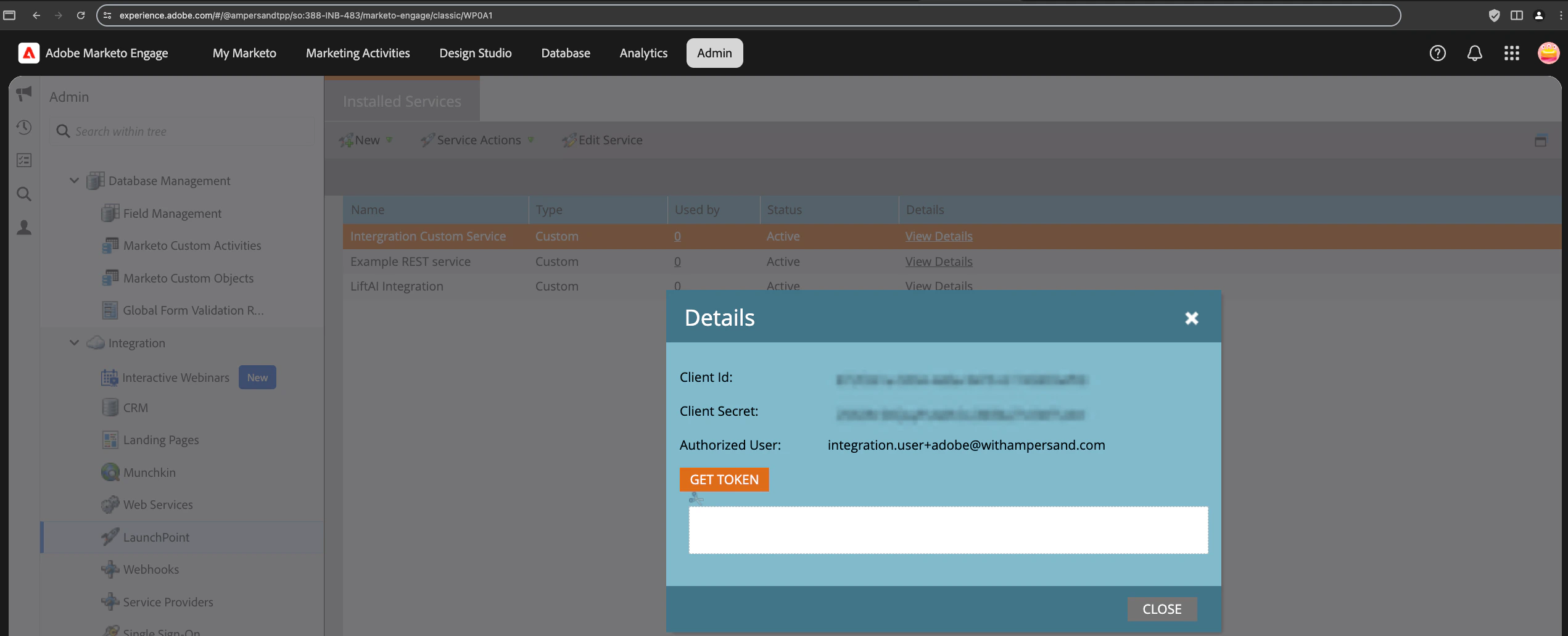Click the megaphone sidebar icon
The image size is (1568, 636).
click(24, 93)
